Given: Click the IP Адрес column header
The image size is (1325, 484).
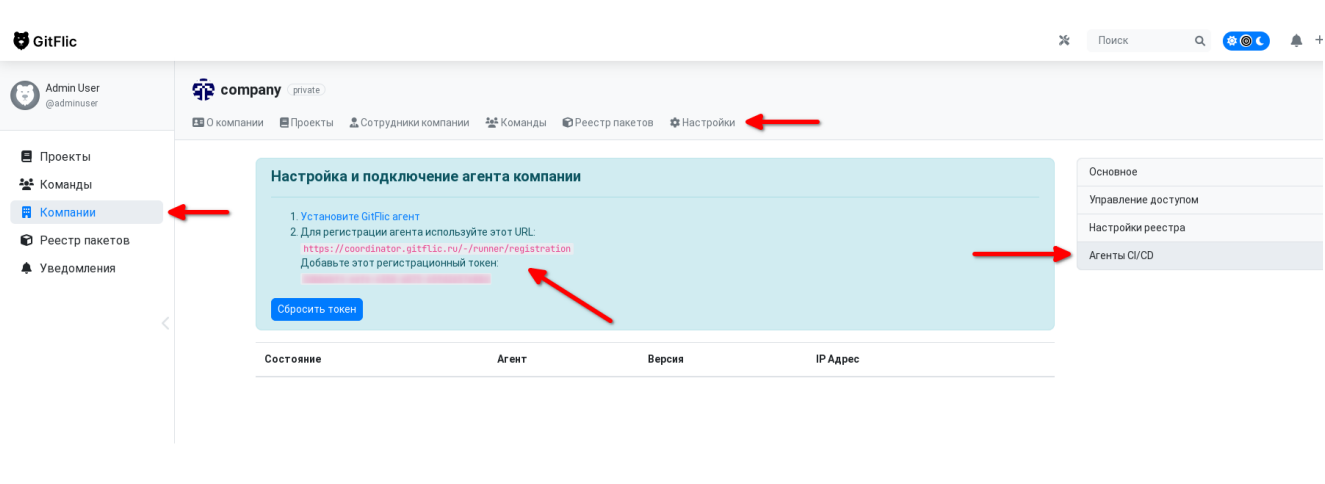Looking at the screenshot, I should click(838, 359).
